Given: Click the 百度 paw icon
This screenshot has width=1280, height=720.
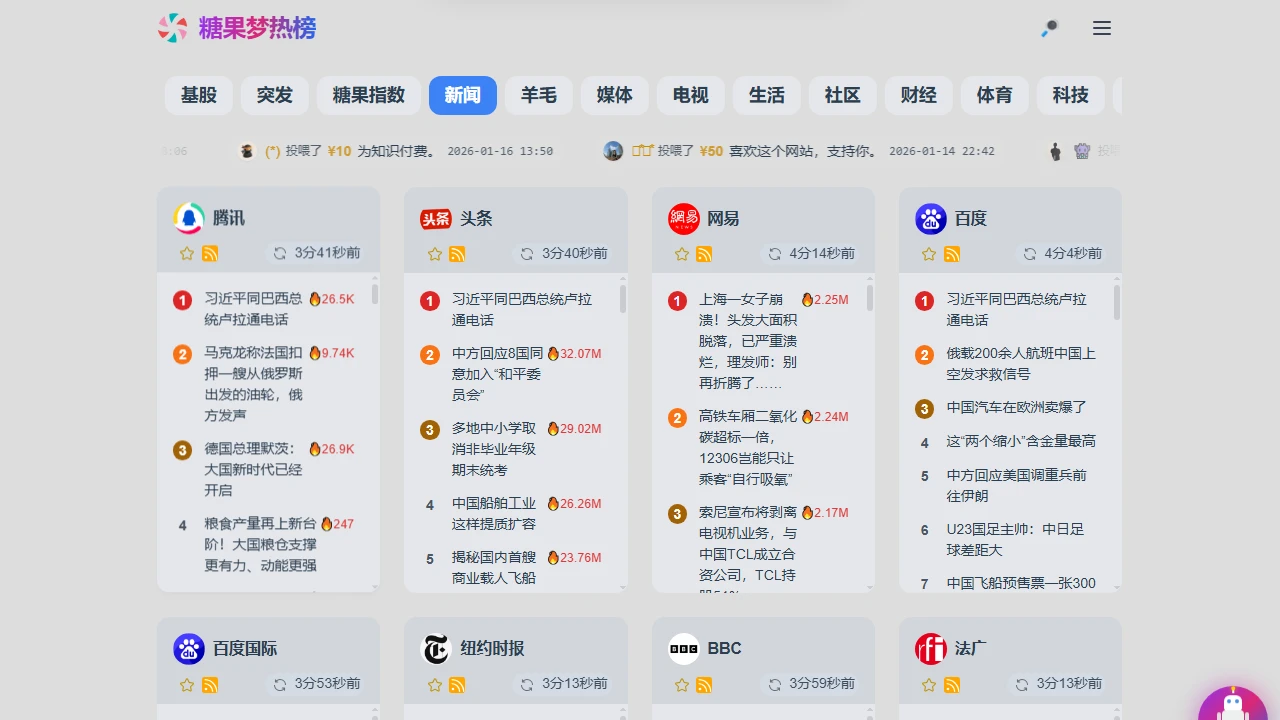Looking at the screenshot, I should pos(930,218).
